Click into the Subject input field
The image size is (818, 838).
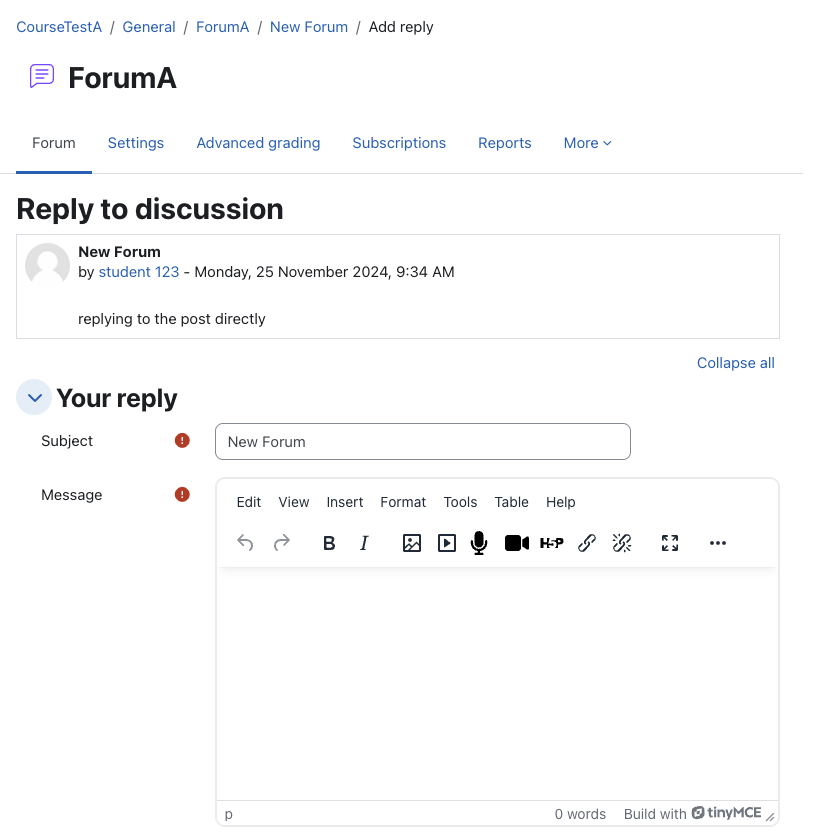pos(423,441)
